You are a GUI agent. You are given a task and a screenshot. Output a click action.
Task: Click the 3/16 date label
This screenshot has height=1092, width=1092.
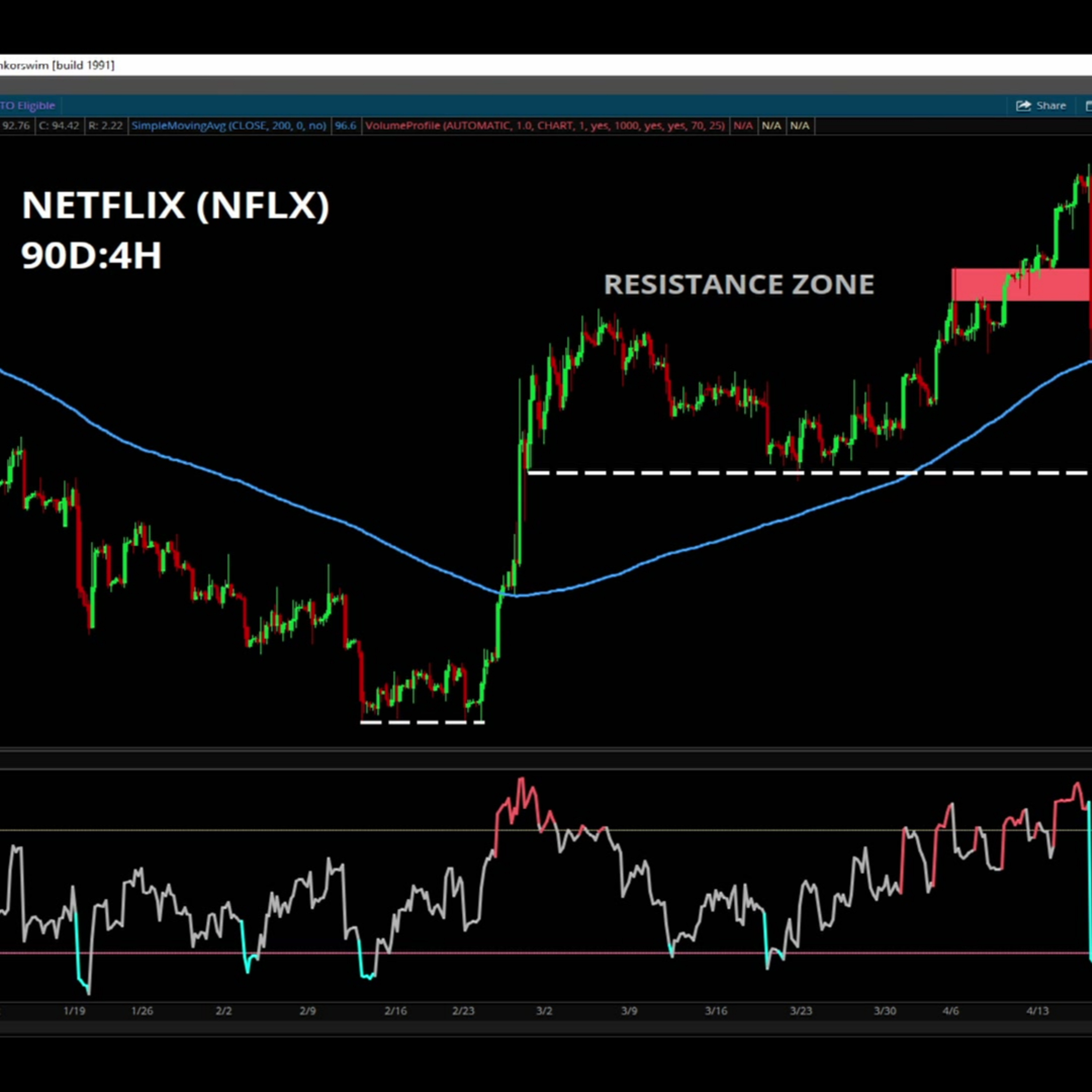click(716, 1010)
